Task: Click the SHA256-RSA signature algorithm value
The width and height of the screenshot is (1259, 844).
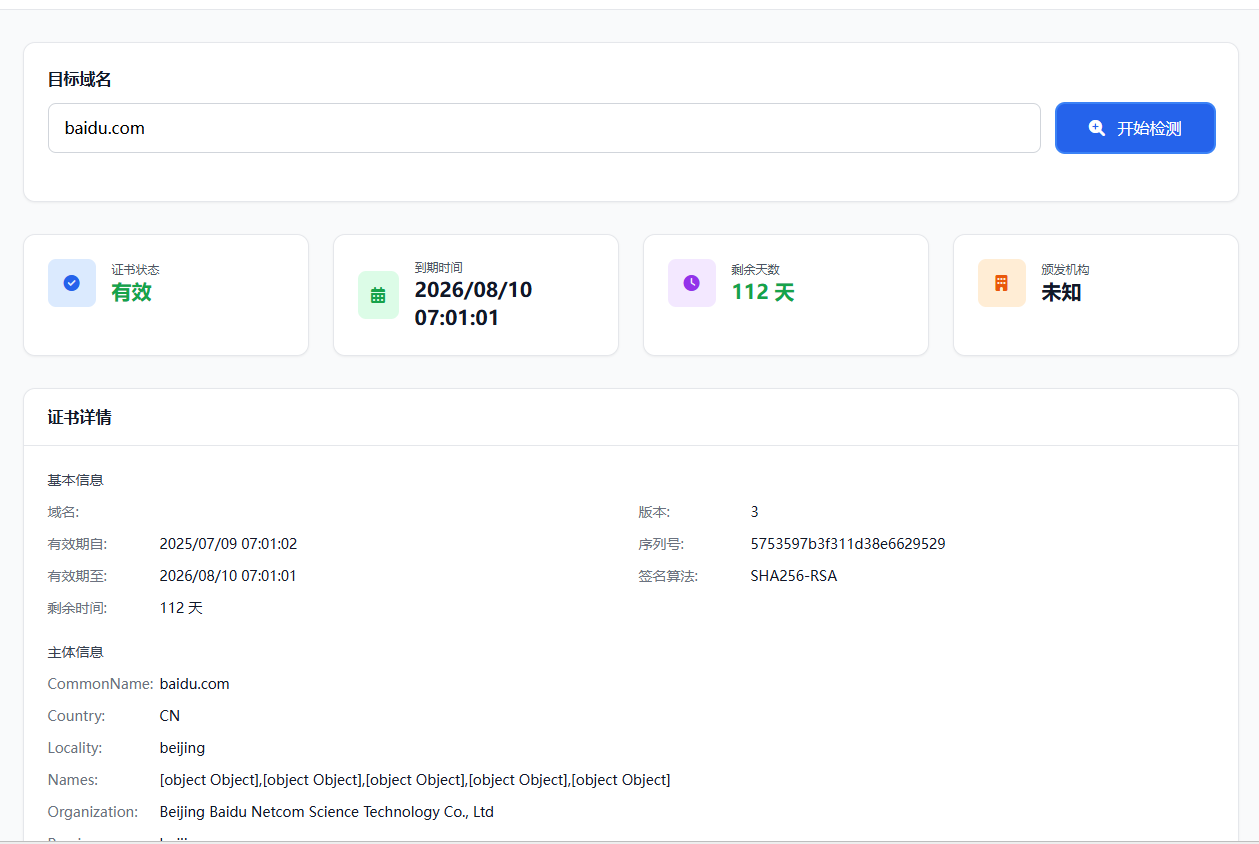Action: 793,576
